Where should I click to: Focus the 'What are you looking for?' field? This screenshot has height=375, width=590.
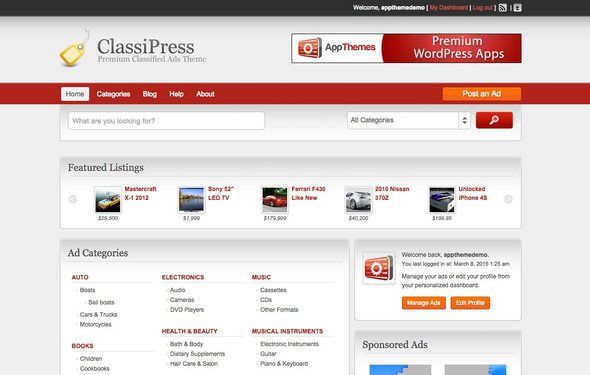click(x=166, y=121)
